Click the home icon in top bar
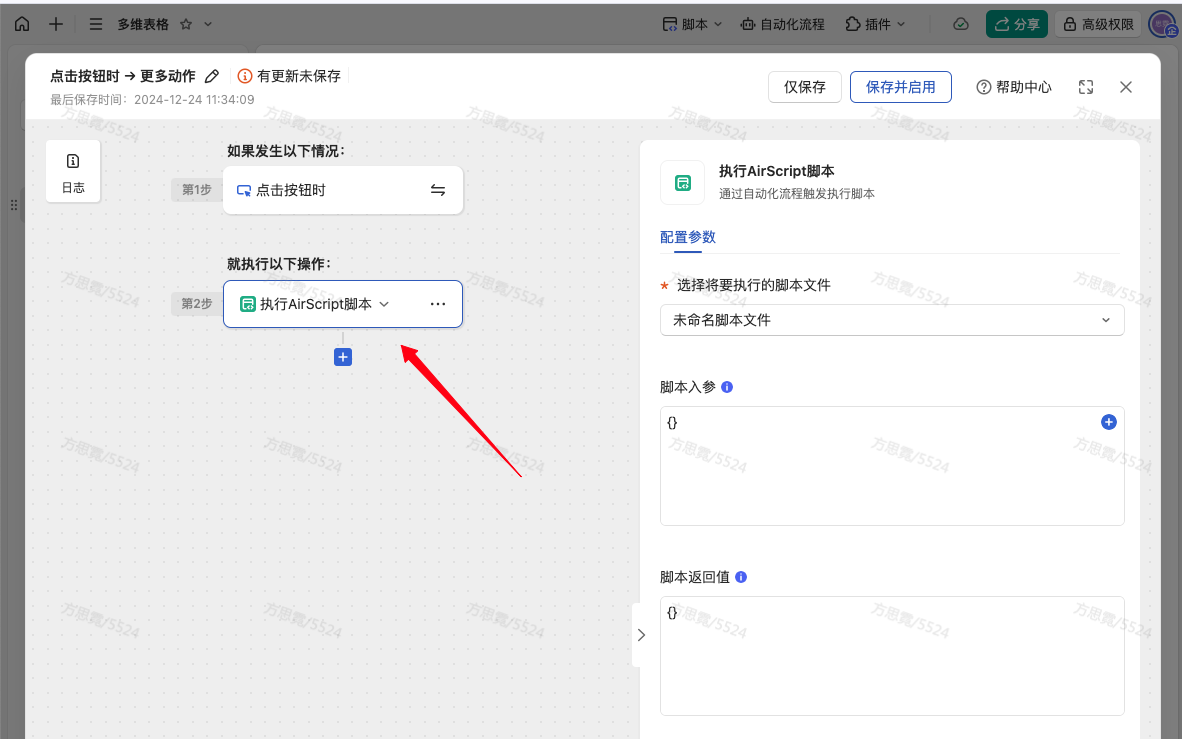The image size is (1182, 739). click(x=22, y=24)
